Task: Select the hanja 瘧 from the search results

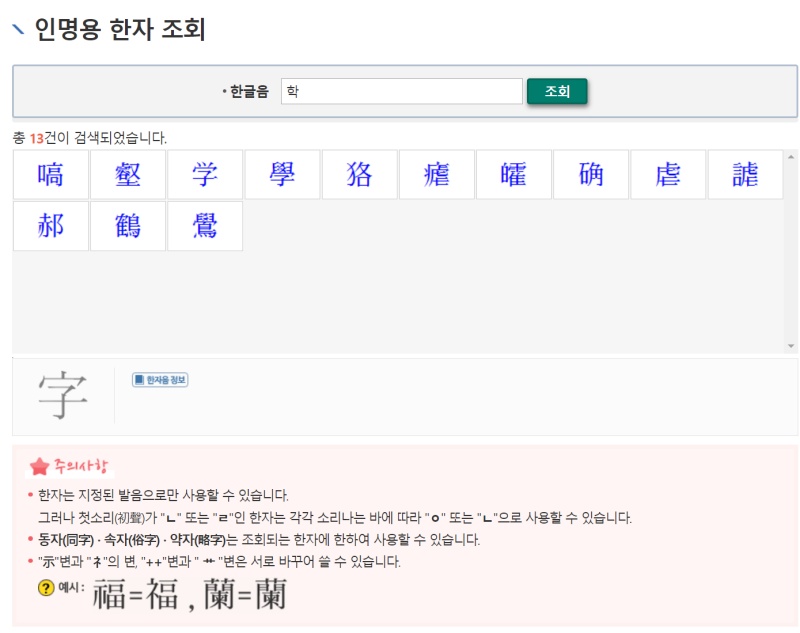Action: pyautogui.click(x=435, y=173)
